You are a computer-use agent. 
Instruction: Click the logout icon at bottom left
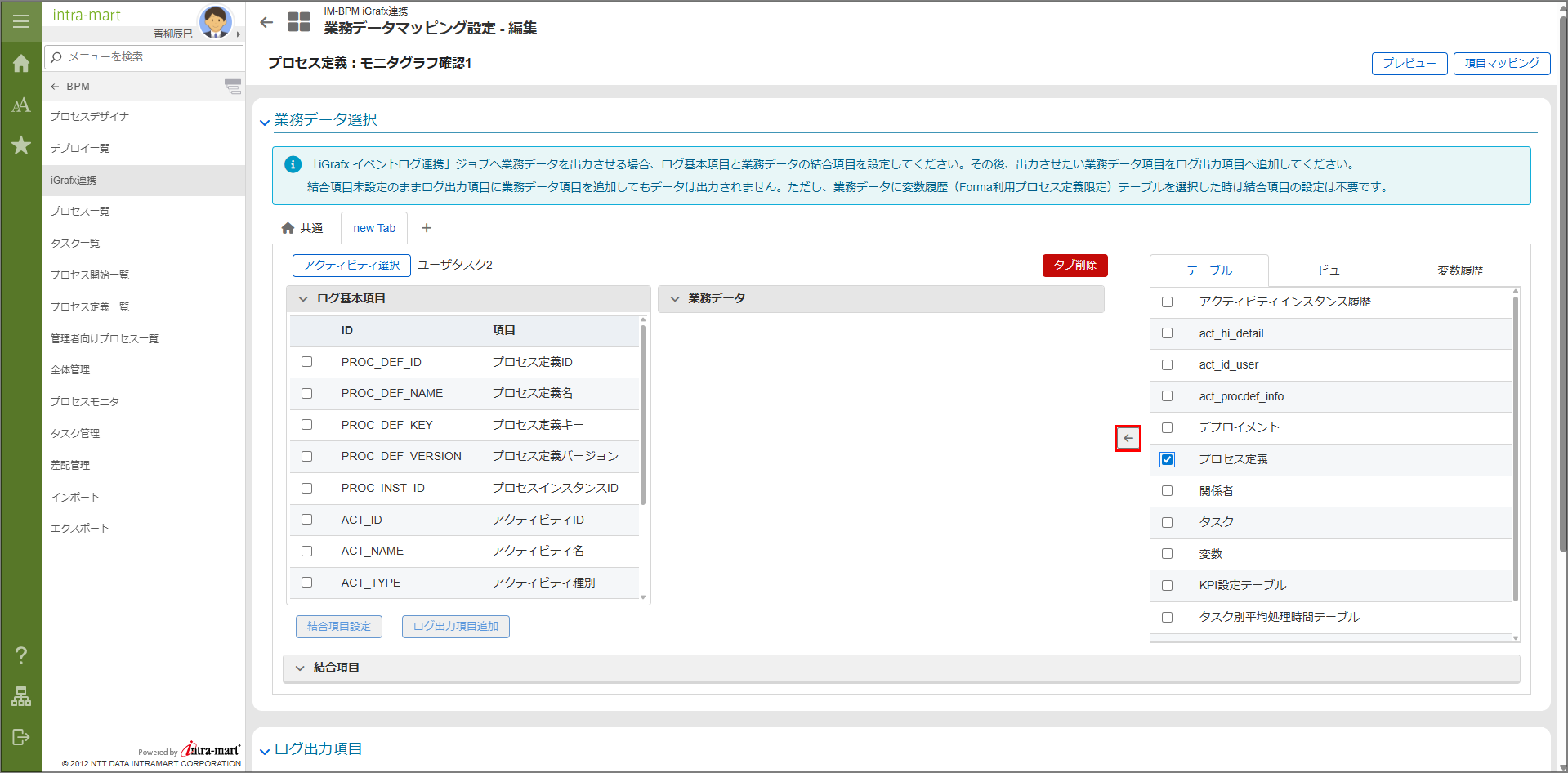[21, 737]
